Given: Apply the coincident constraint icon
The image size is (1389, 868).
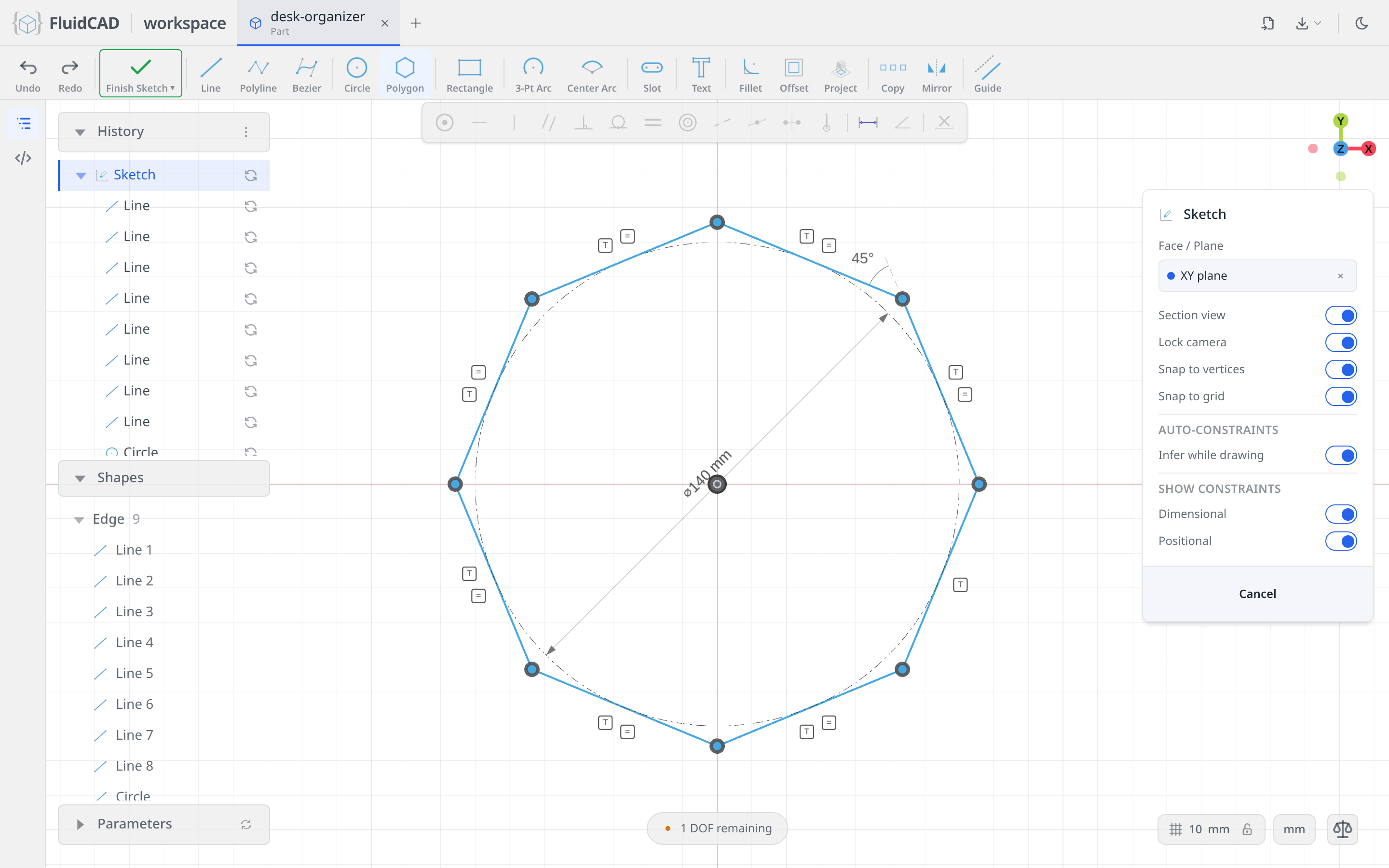Looking at the screenshot, I should pos(444,122).
